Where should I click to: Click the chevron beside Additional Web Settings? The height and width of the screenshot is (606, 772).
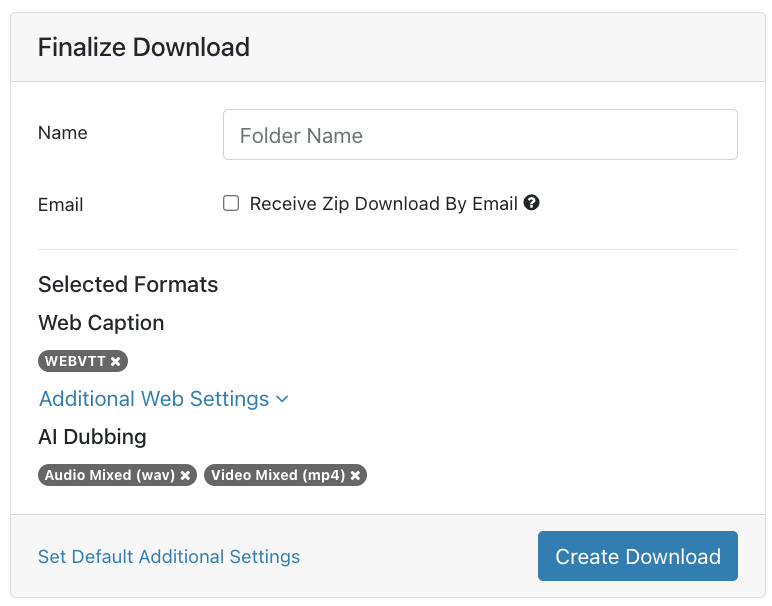(282, 399)
